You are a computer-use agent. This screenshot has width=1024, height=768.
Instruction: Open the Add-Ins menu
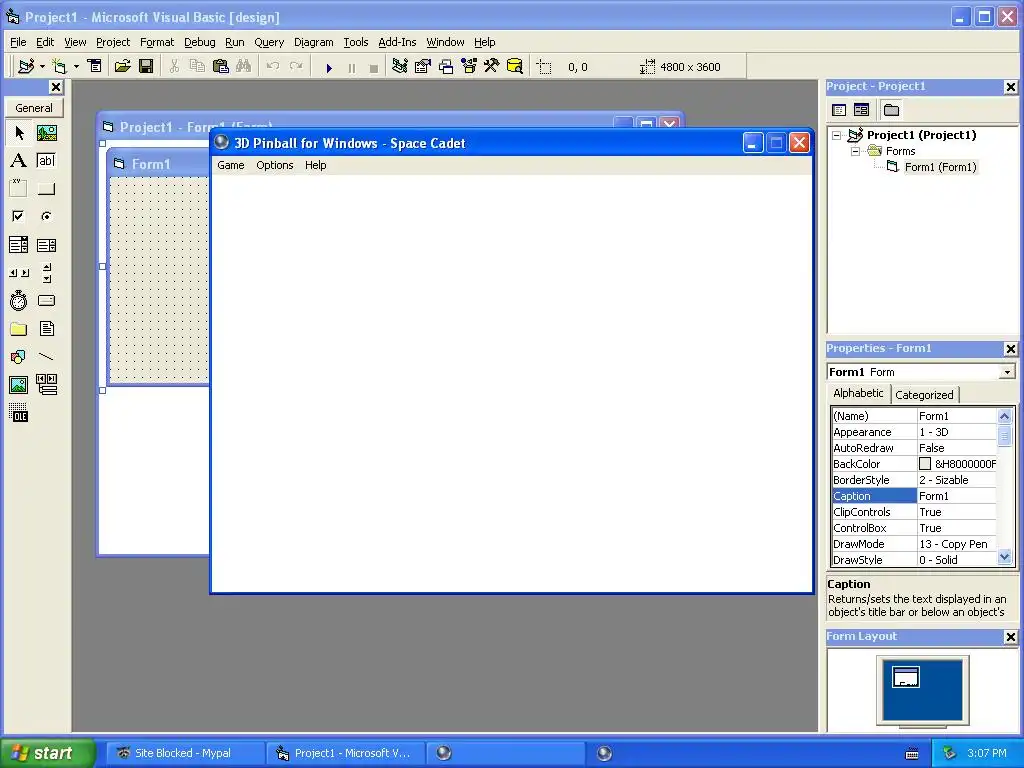point(397,42)
